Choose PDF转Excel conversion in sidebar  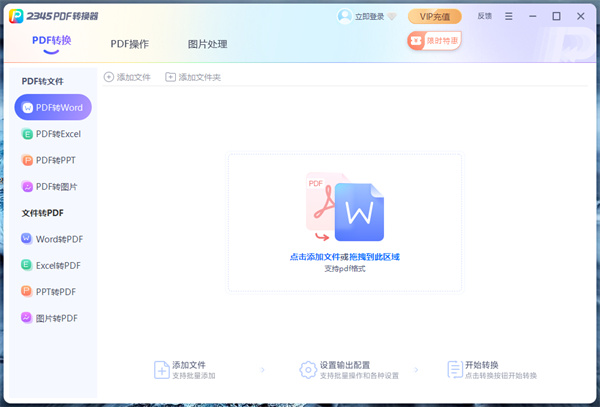pyautogui.click(x=54, y=133)
